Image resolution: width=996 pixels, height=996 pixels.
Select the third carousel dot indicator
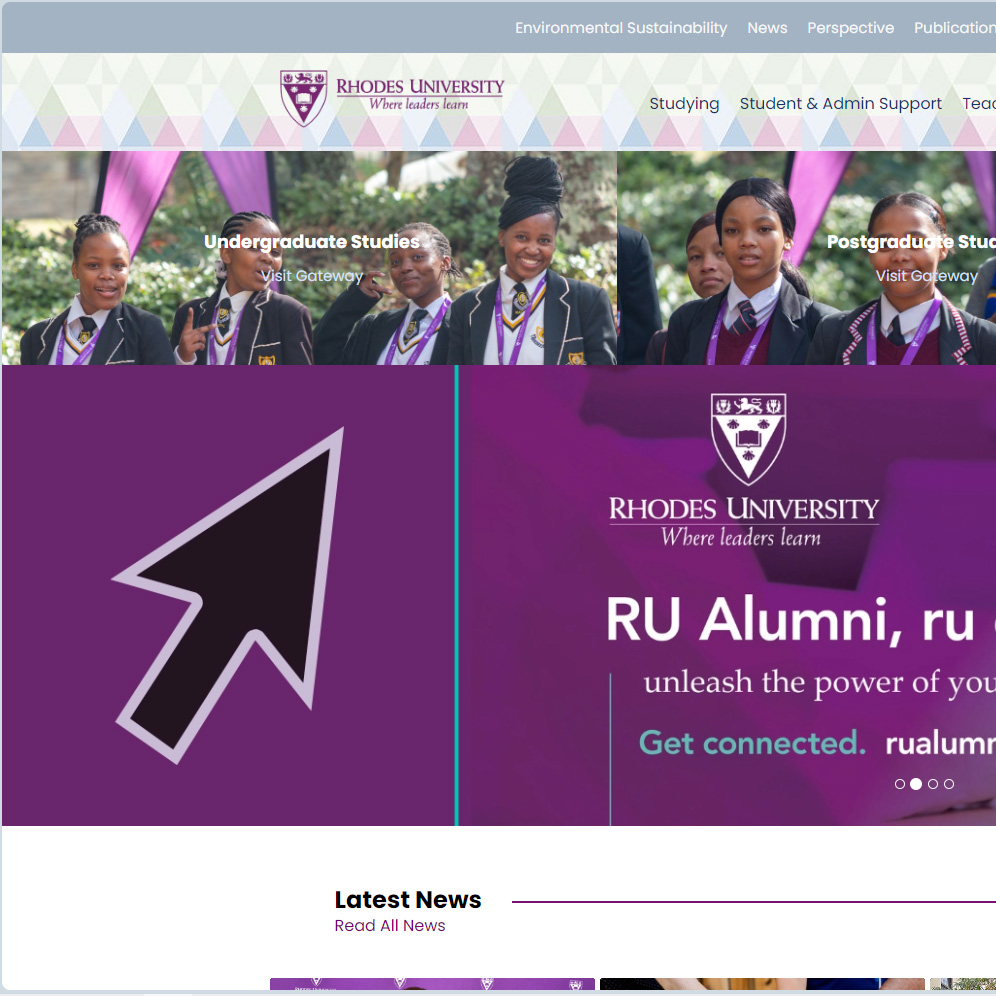(x=932, y=784)
